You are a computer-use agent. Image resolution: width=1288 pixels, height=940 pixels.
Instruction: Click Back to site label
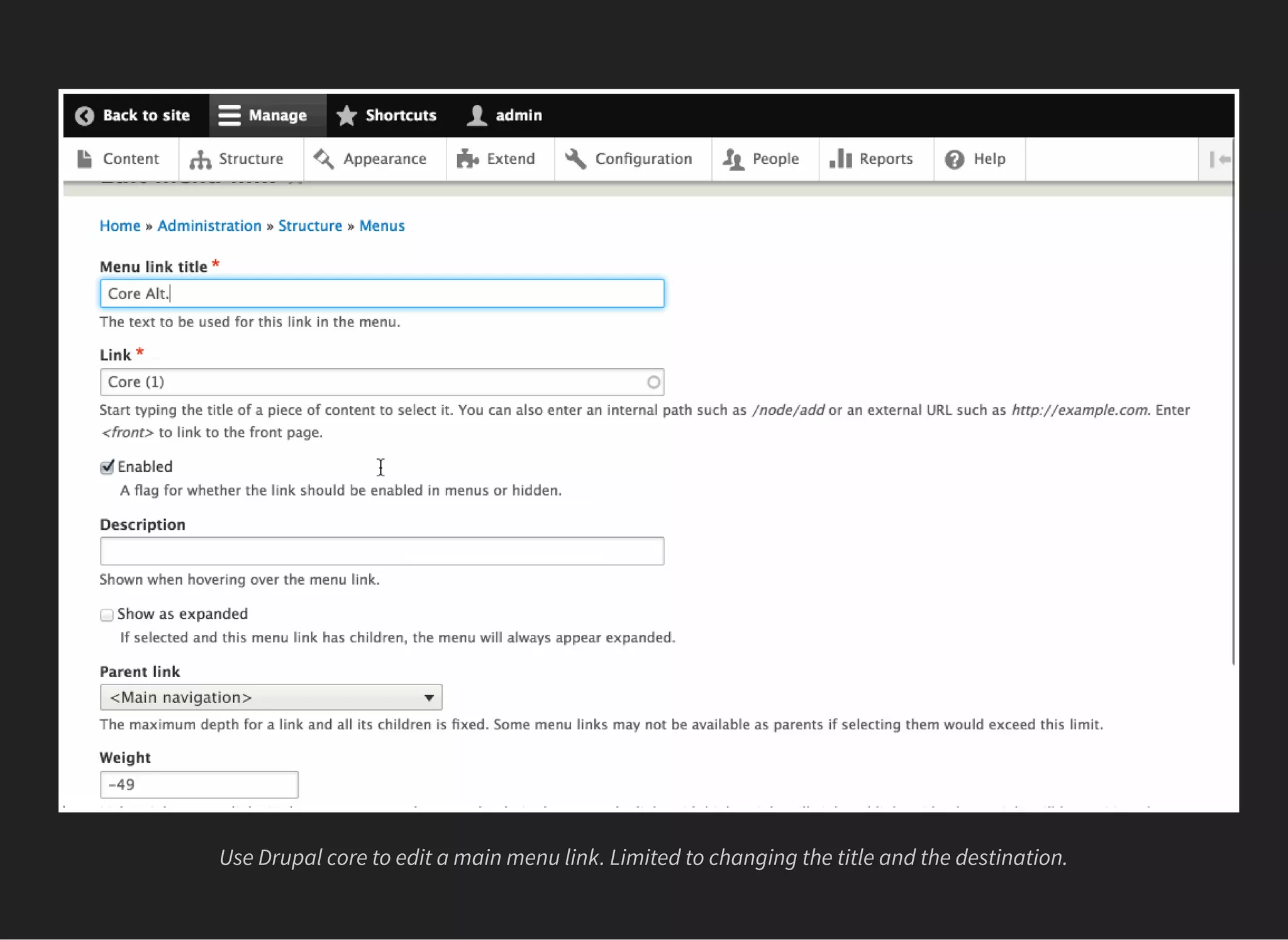pyautogui.click(x=147, y=116)
